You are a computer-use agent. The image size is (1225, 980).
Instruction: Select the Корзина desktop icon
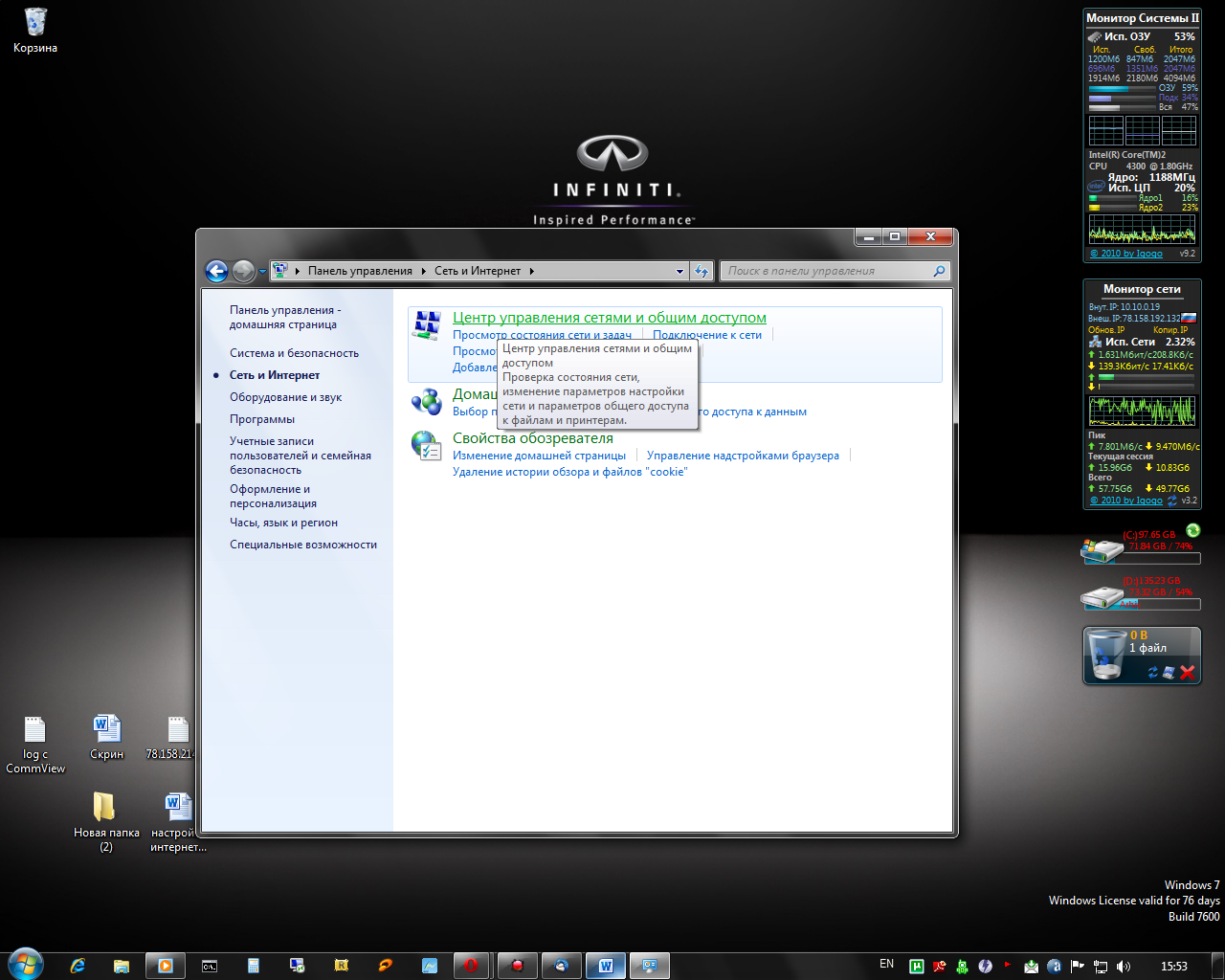[35, 30]
